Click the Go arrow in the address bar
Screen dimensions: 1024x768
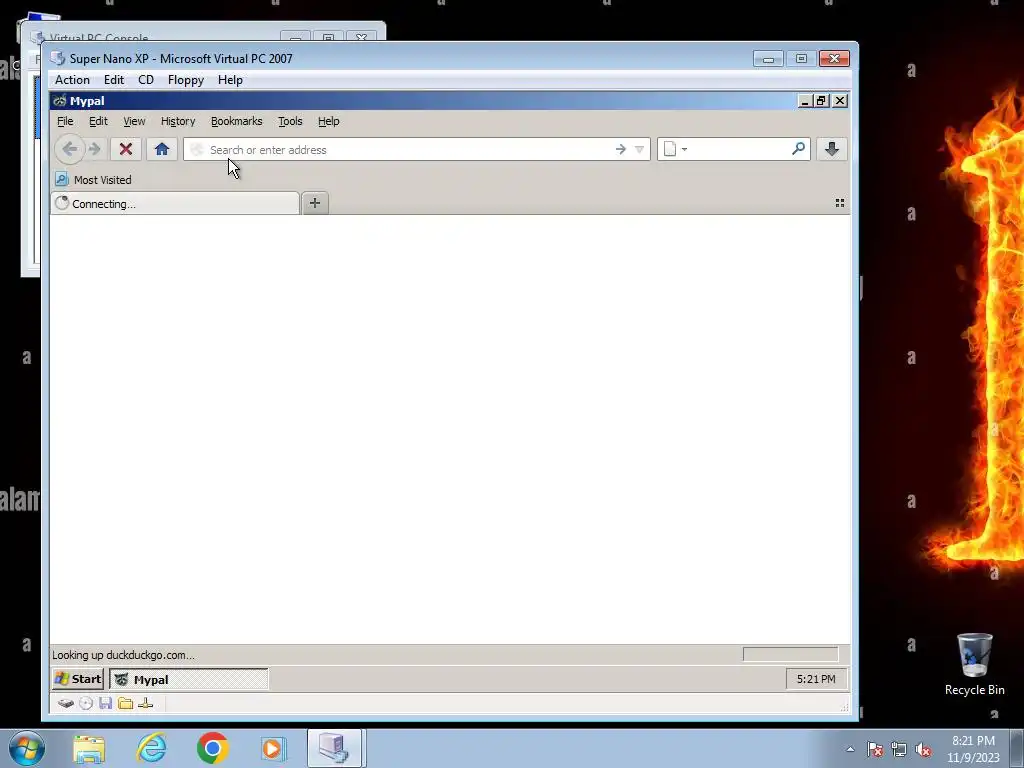pos(620,150)
